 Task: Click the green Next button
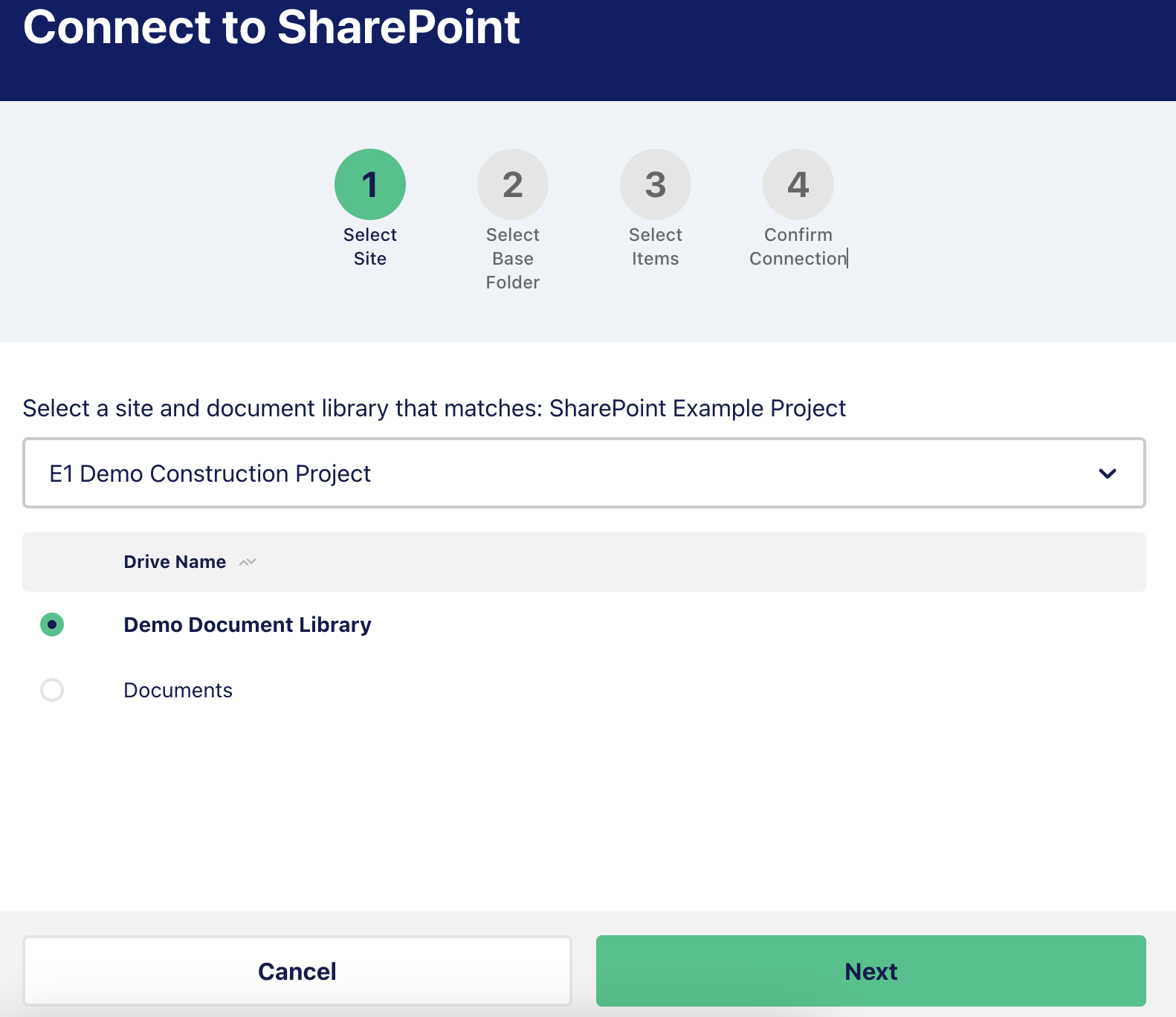871,971
